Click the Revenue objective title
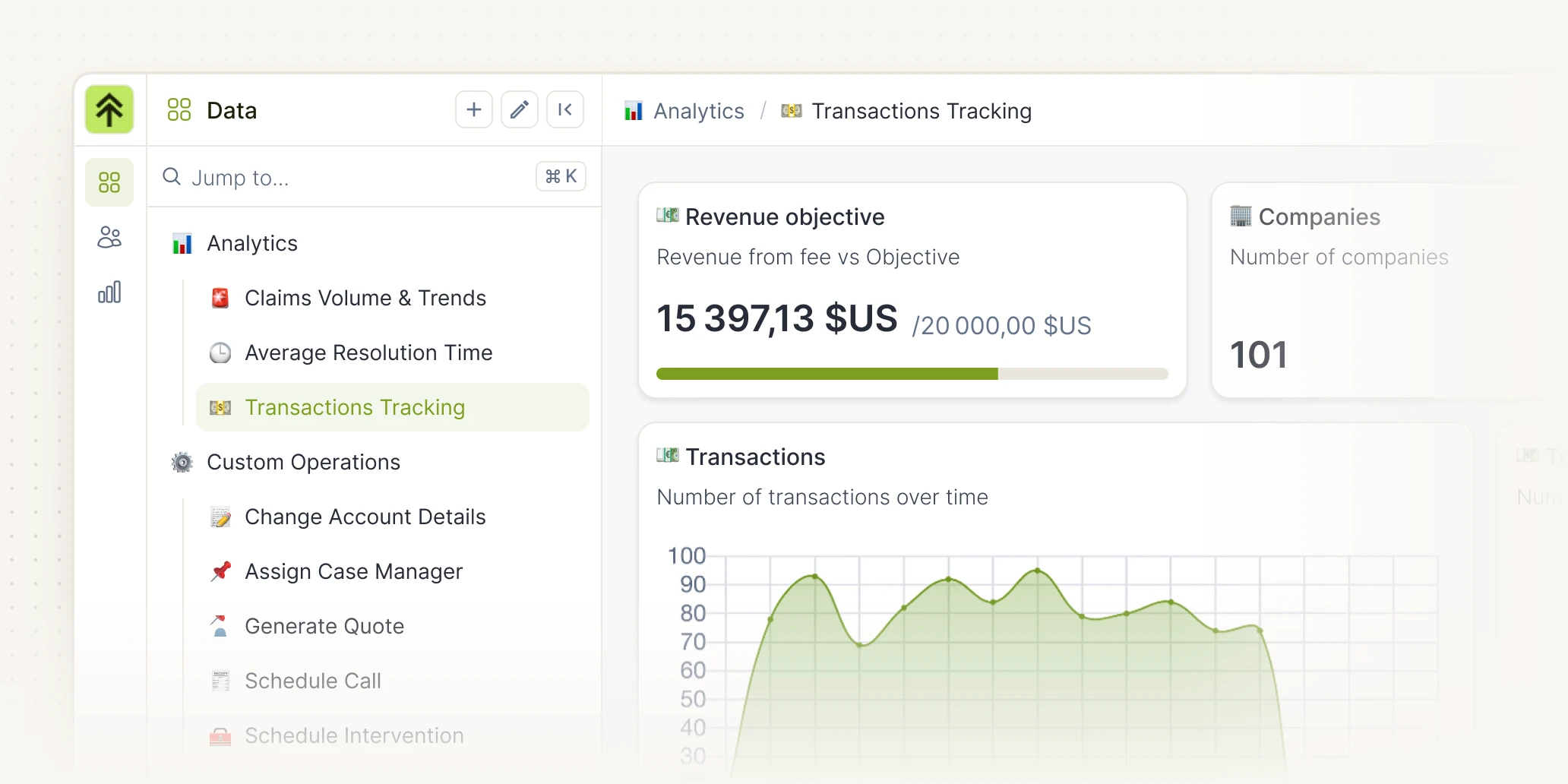Screen dimensions: 1568x784 point(785,217)
